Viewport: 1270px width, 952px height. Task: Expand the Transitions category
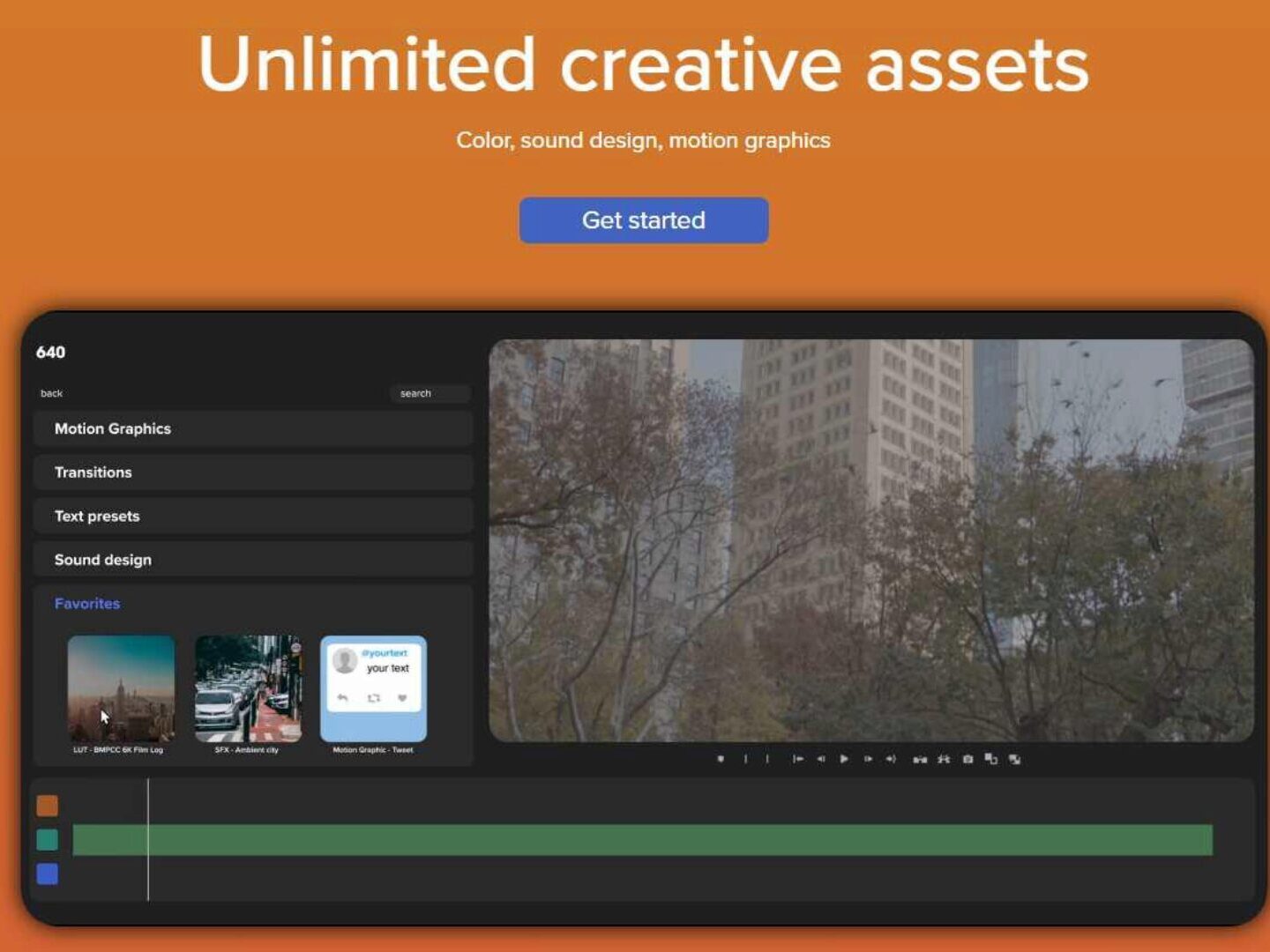(x=253, y=472)
